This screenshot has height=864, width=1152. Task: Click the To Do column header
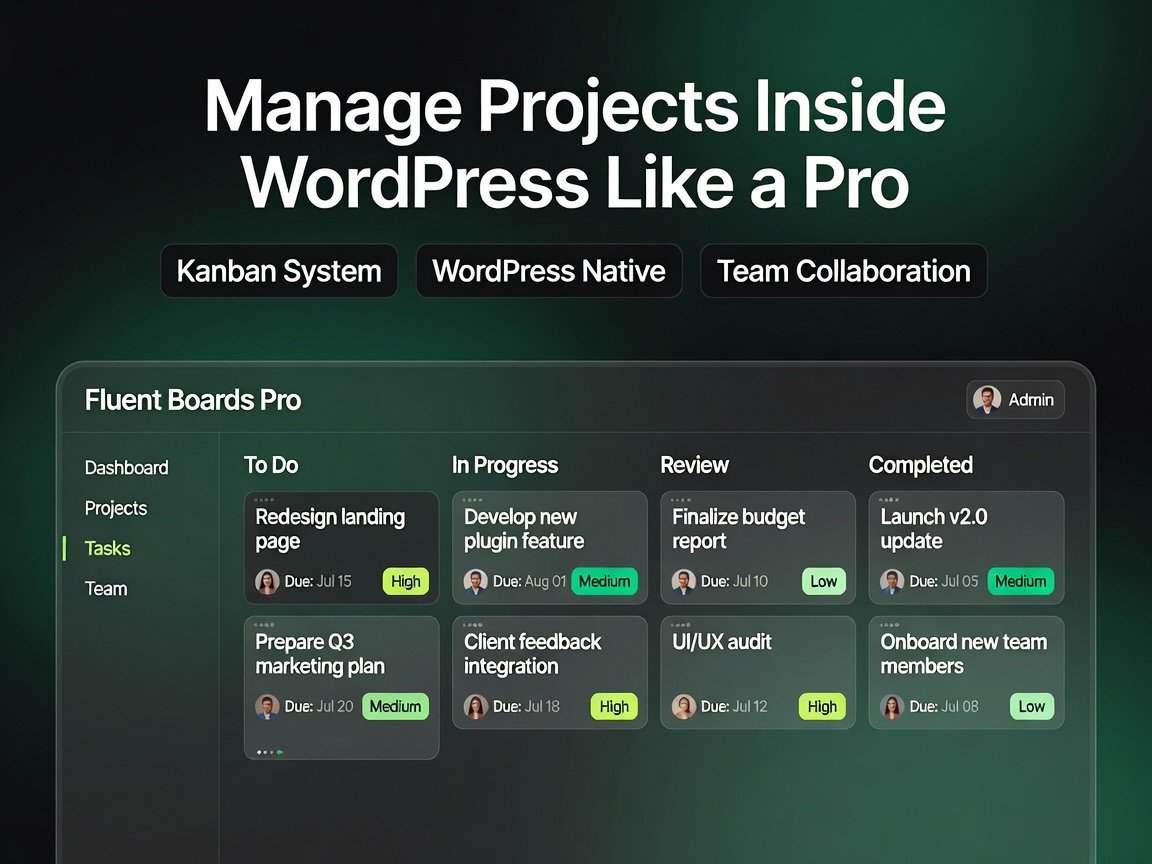click(x=271, y=464)
